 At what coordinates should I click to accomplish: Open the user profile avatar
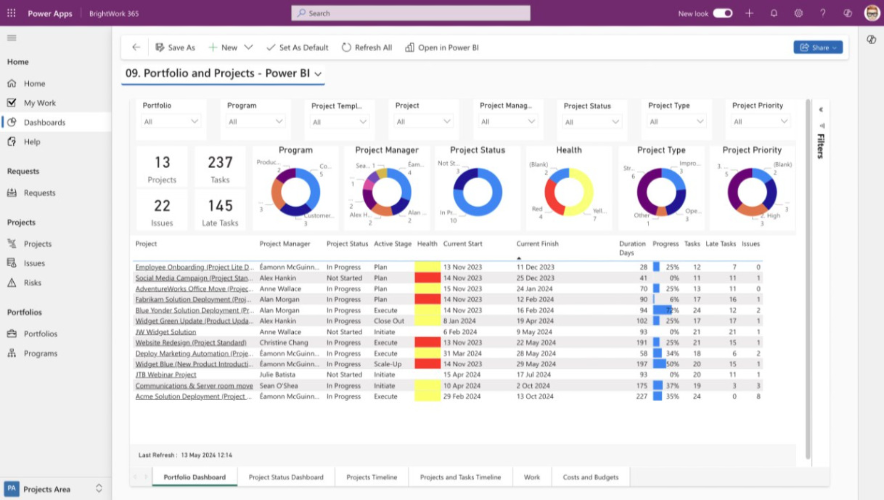[872, 13]
